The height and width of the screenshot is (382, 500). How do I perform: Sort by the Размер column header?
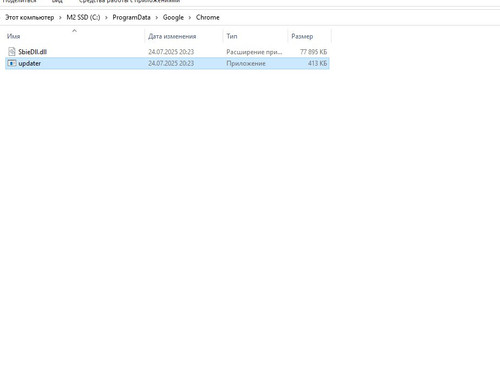pyautogui.click(x=302, y=36)
